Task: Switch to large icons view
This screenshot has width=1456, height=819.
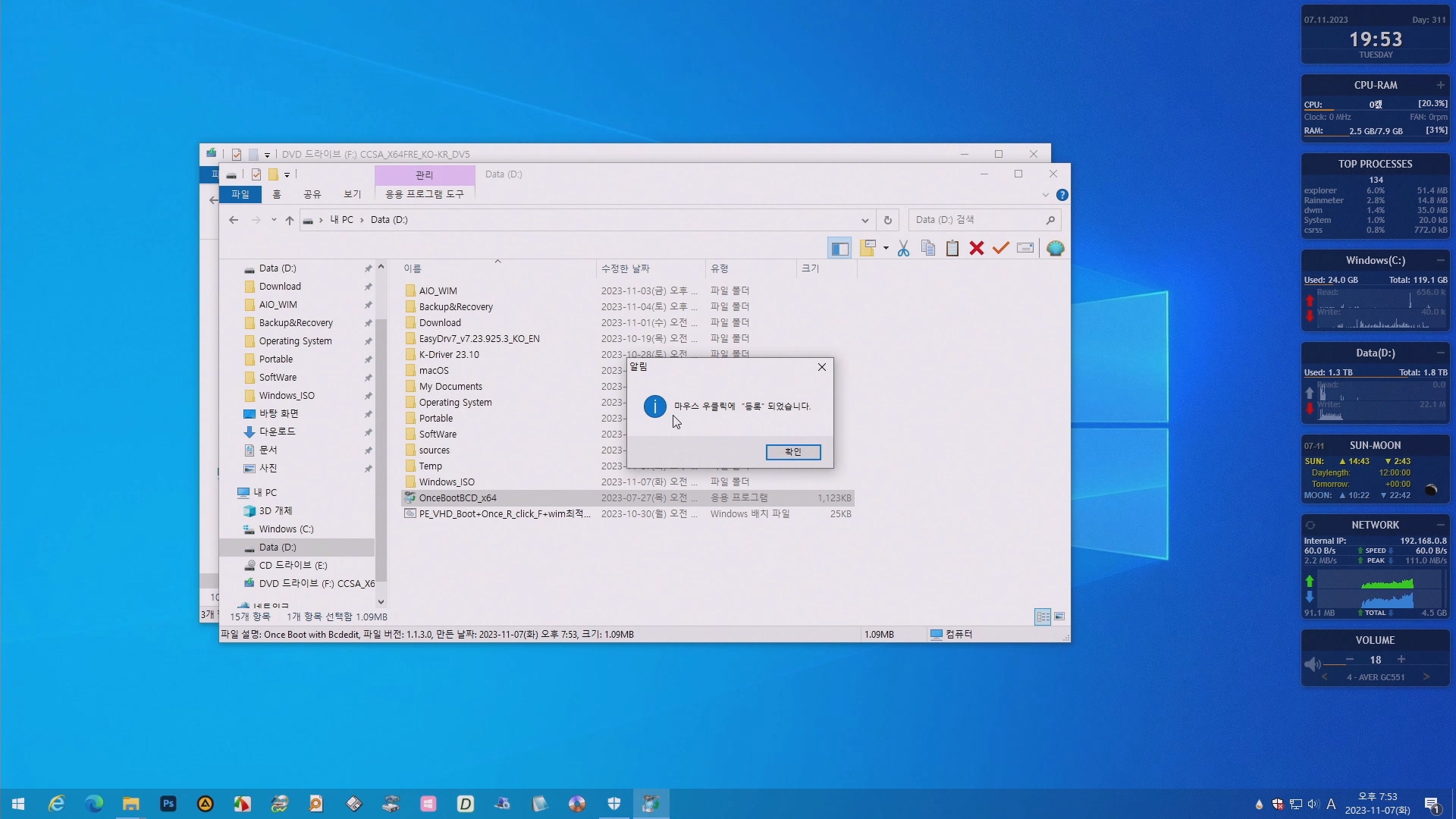Action: (1059, 617)
